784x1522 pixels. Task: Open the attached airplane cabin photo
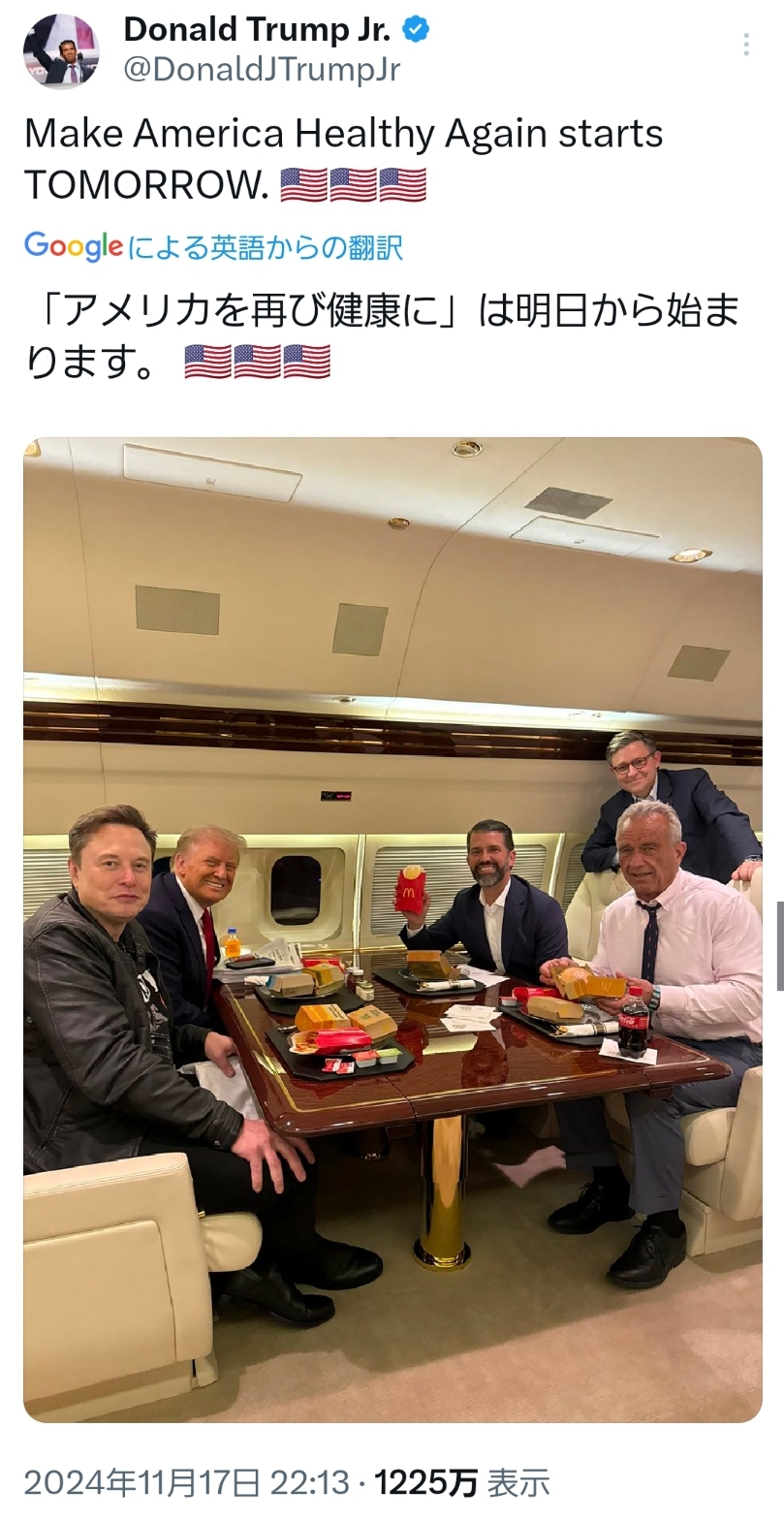pos(392,930)
